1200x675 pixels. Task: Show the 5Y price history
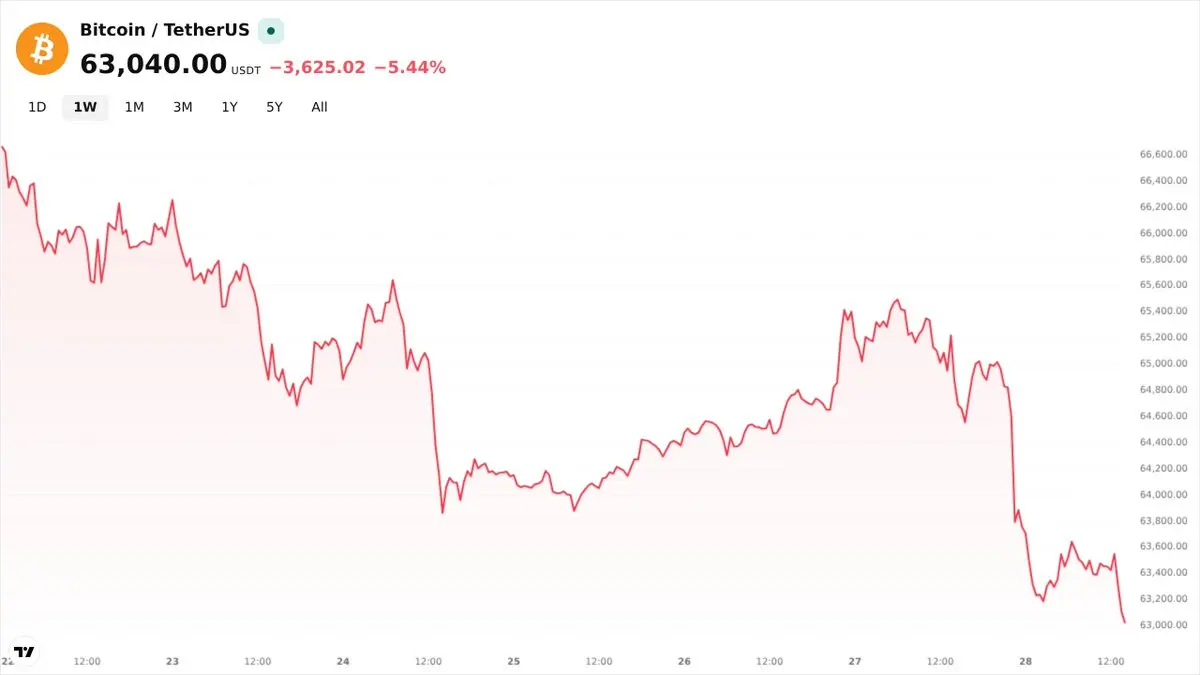[x=274, y=107]
